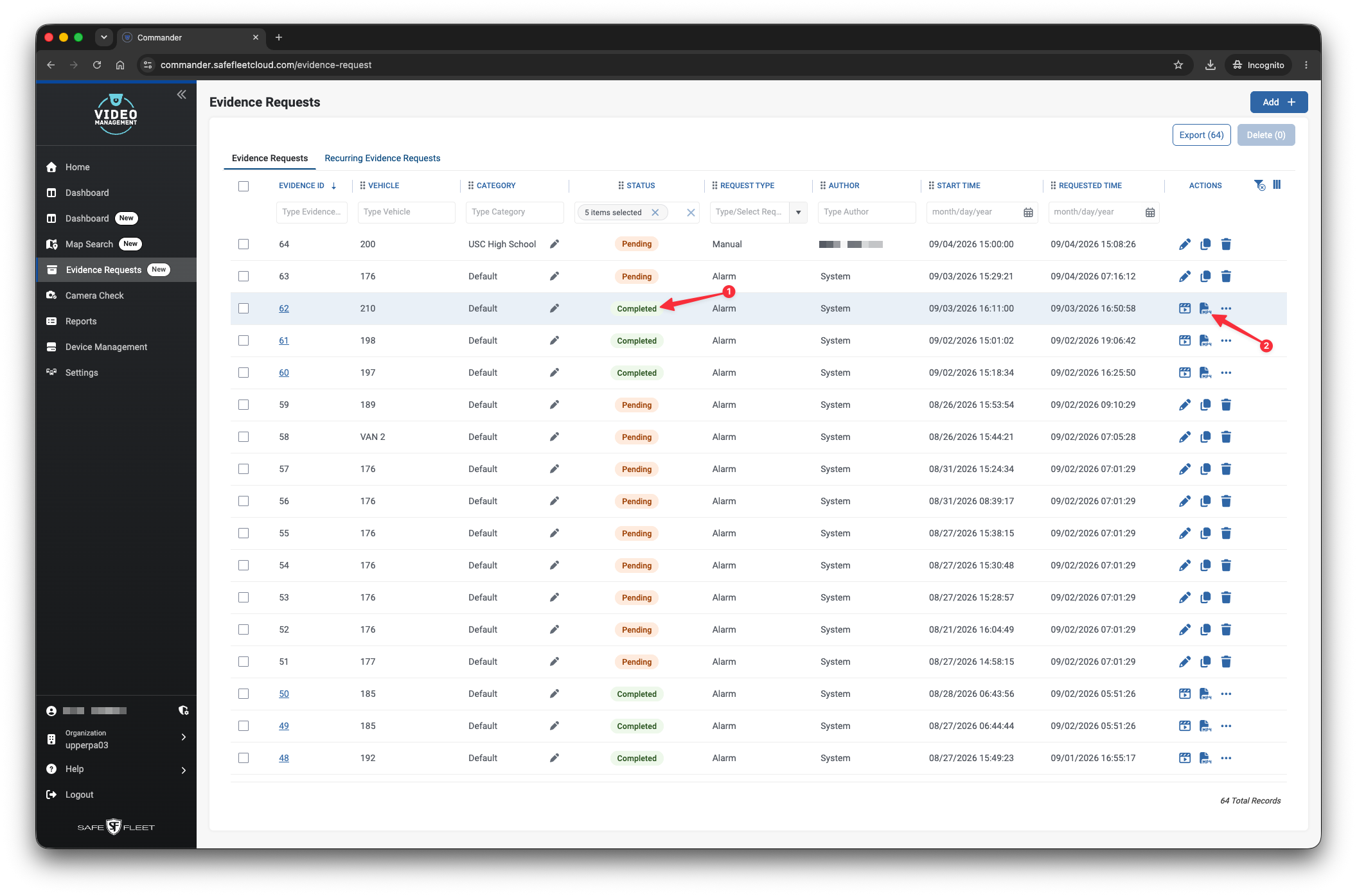
Task: Edit category pencil for evidence 59
Action: click(554, 405)
